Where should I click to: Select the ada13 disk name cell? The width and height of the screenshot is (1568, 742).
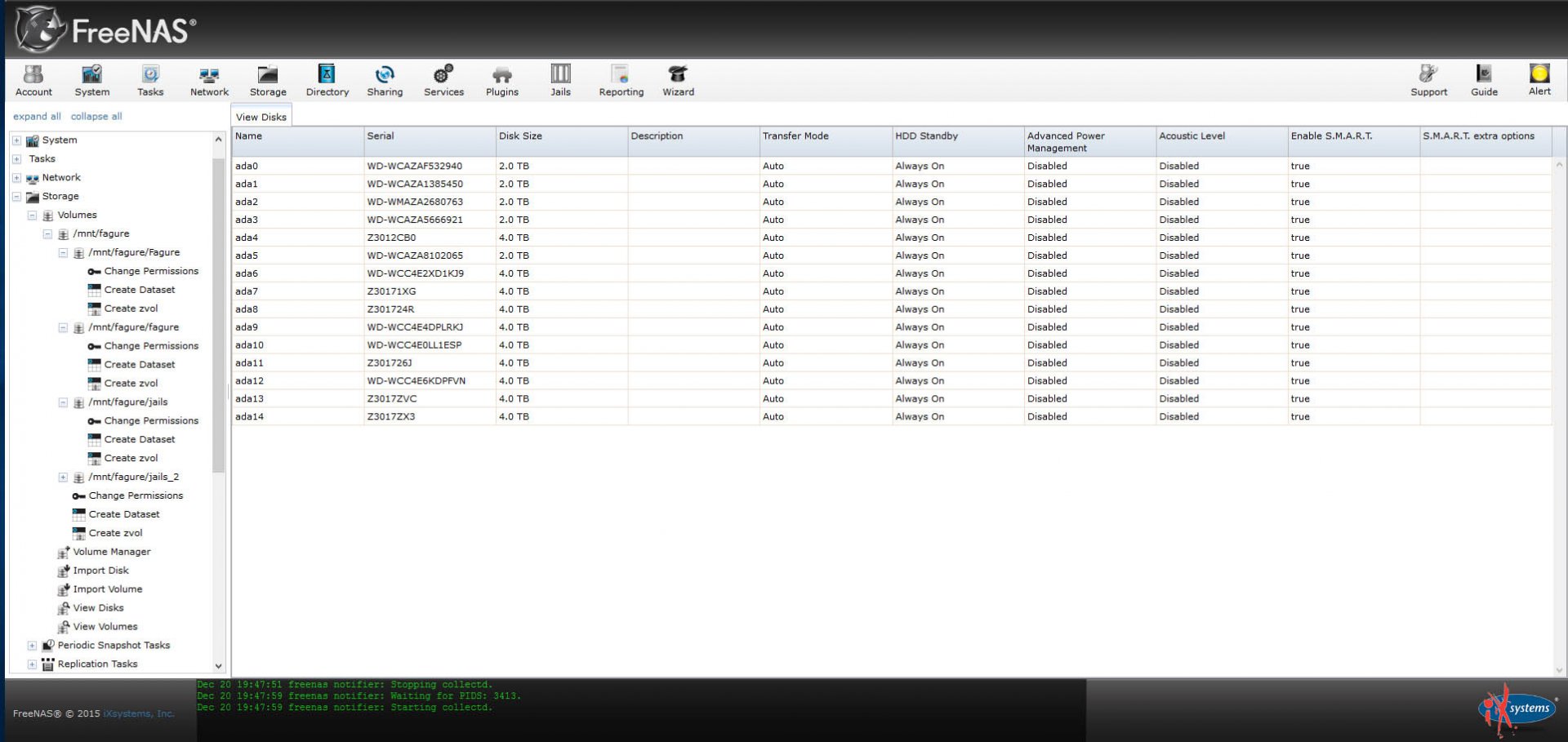pyautogui.click(x=297, y=399)
